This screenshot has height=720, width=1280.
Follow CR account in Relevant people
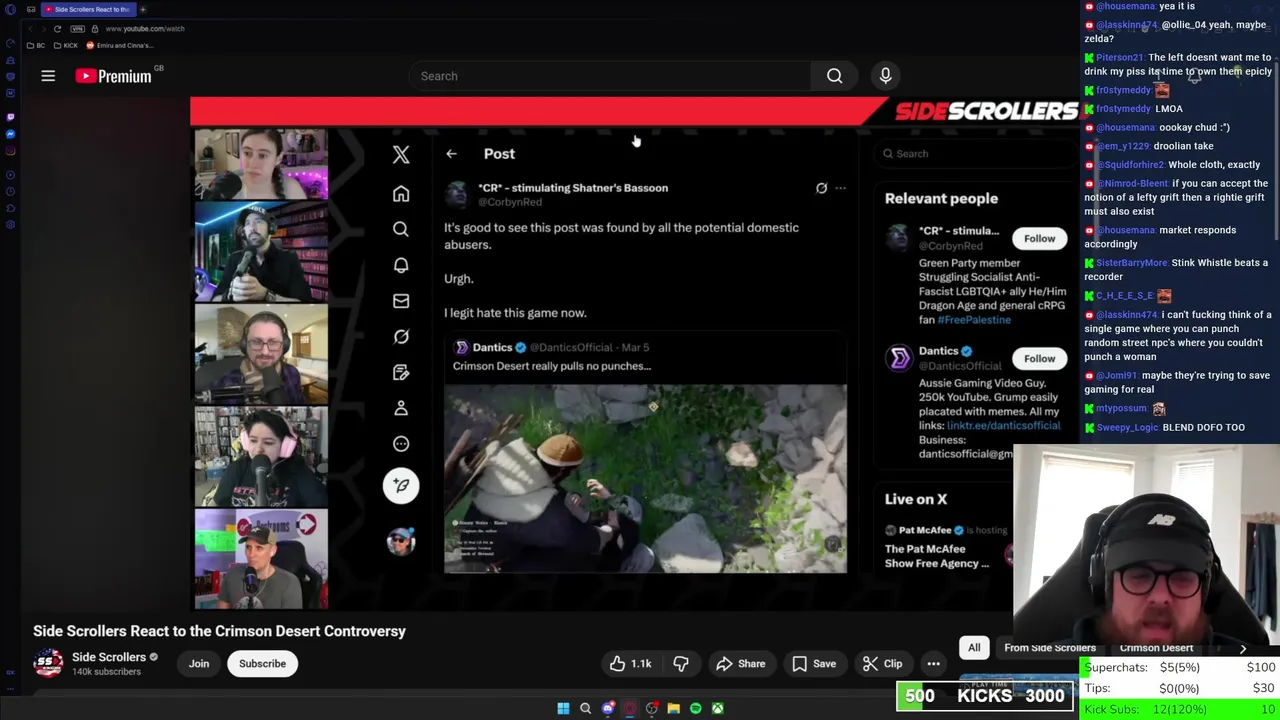pyautogui.click(x=1039, y=238)
